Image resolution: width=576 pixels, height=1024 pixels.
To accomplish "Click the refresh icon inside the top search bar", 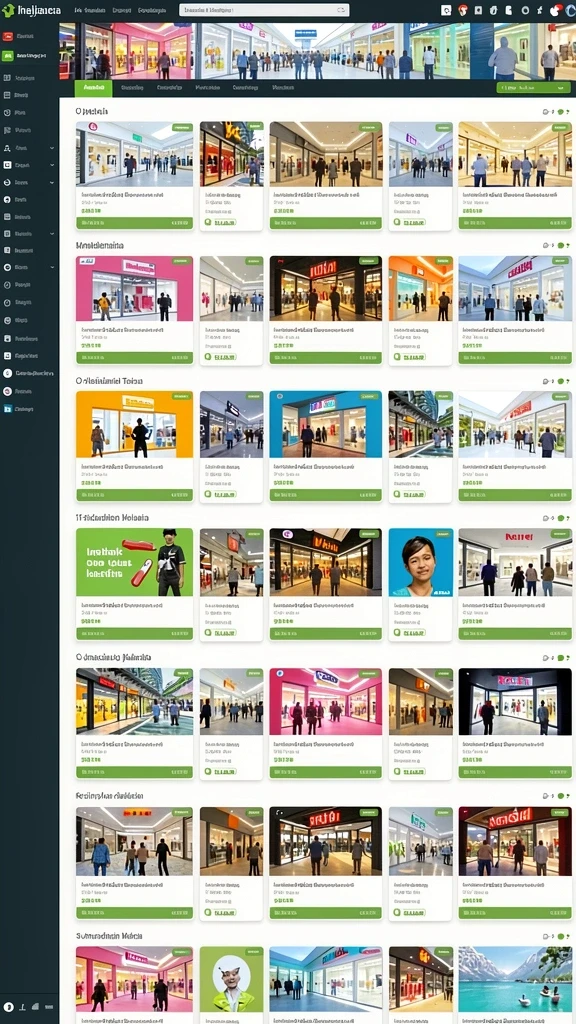I will (x=341, y=10).
